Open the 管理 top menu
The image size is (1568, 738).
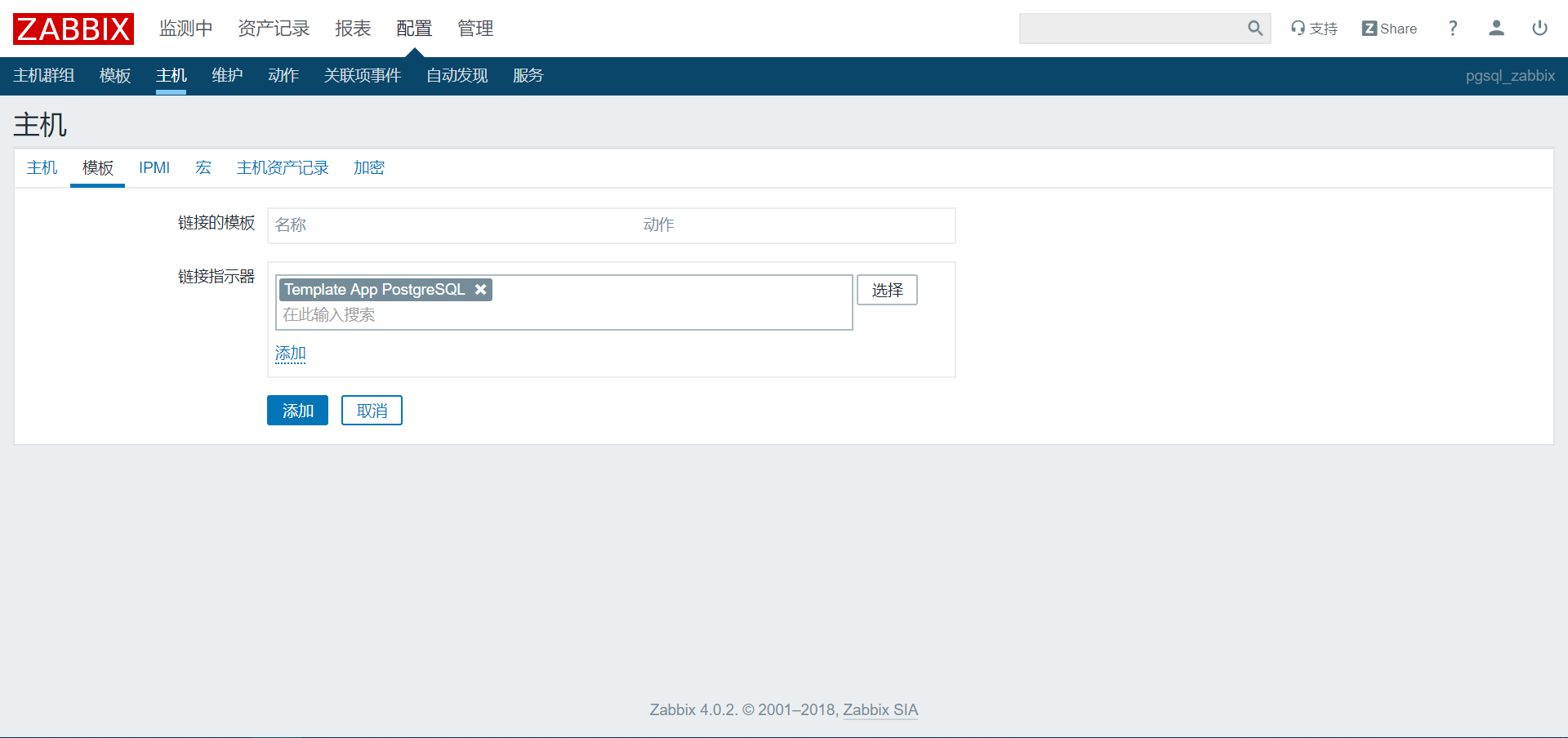pyautogui.click(x=475, y=29)
